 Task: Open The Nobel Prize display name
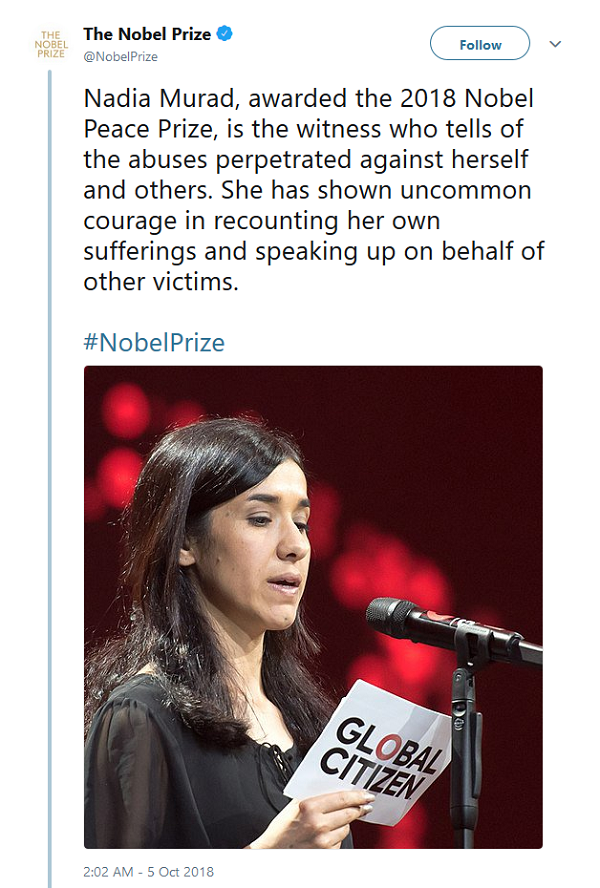146,35
